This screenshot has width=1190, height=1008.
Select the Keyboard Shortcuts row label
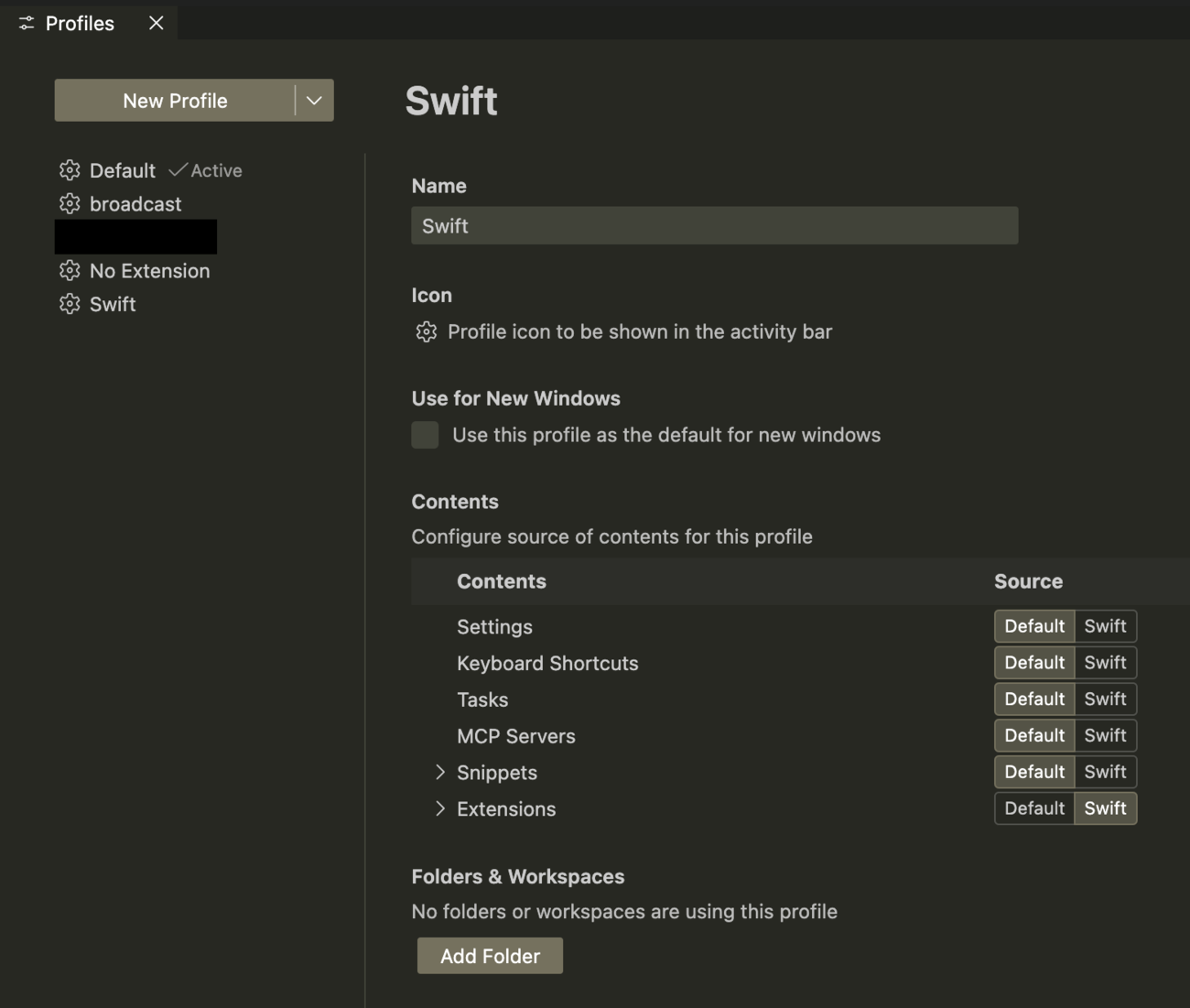547,663
